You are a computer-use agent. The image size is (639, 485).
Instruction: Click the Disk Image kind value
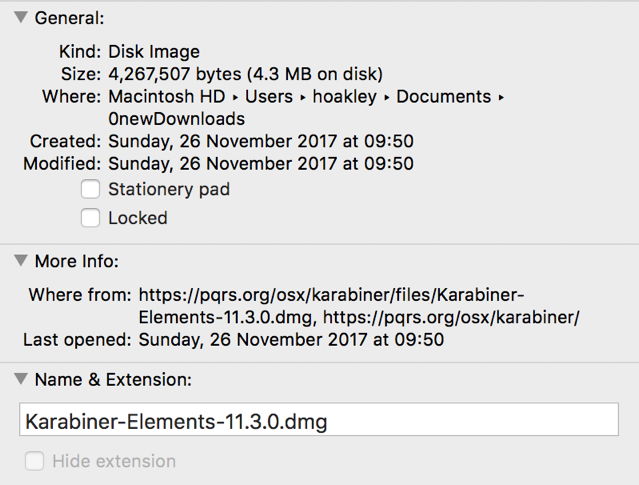click(154, 52)
